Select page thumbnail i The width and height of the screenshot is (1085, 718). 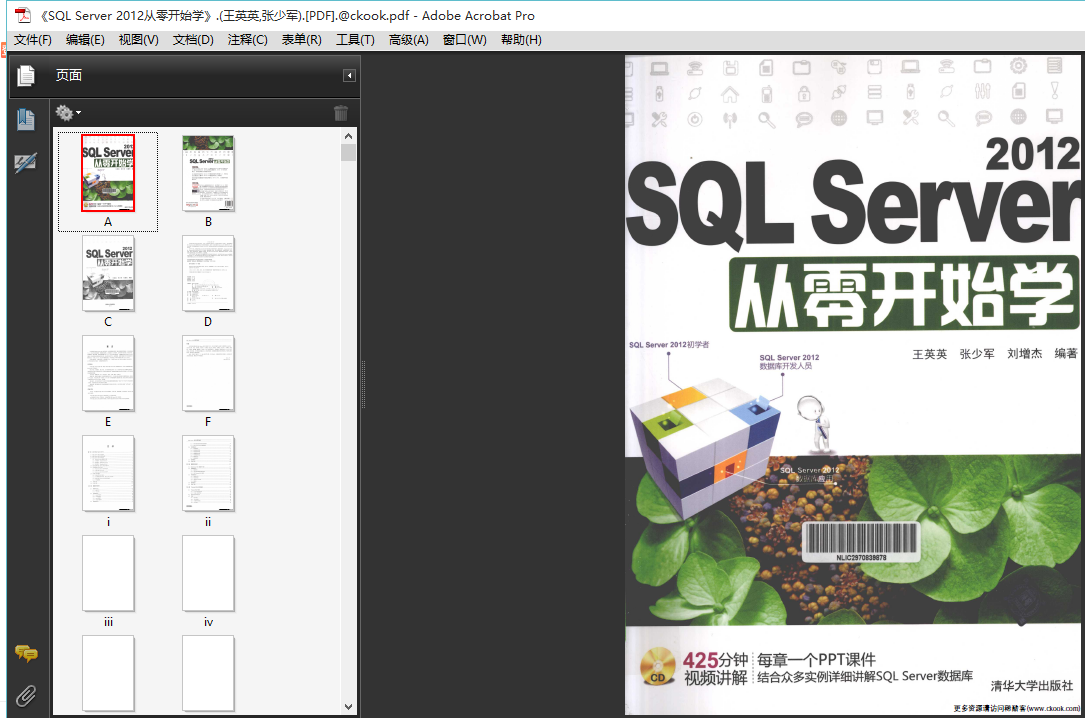click(x=108, y=473)
